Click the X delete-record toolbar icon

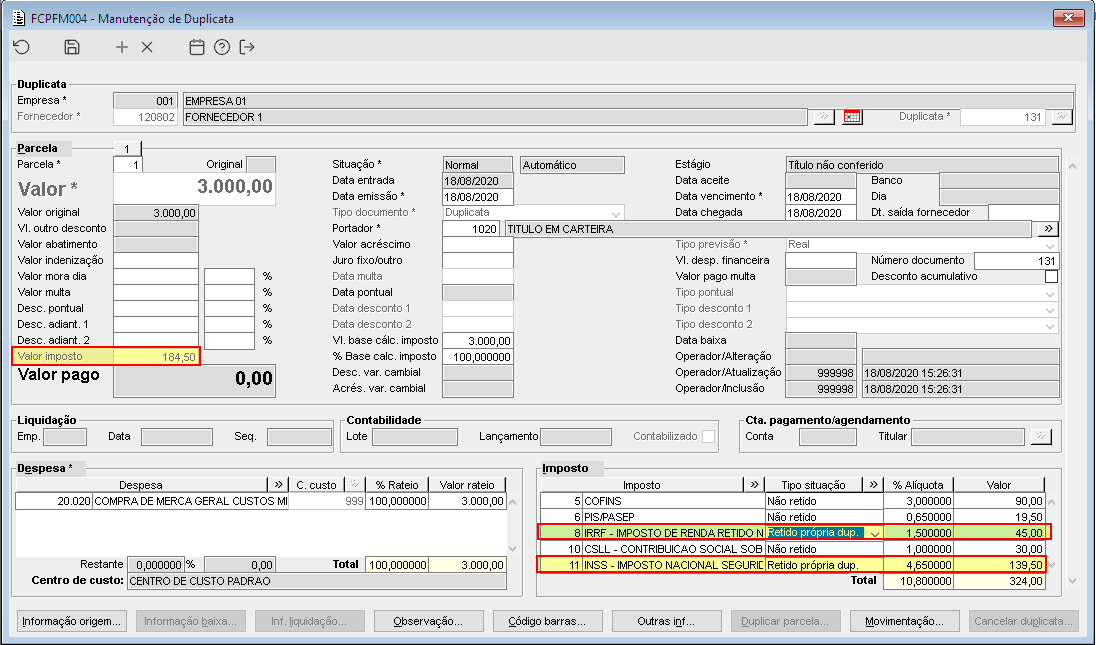tap(147, 47)
